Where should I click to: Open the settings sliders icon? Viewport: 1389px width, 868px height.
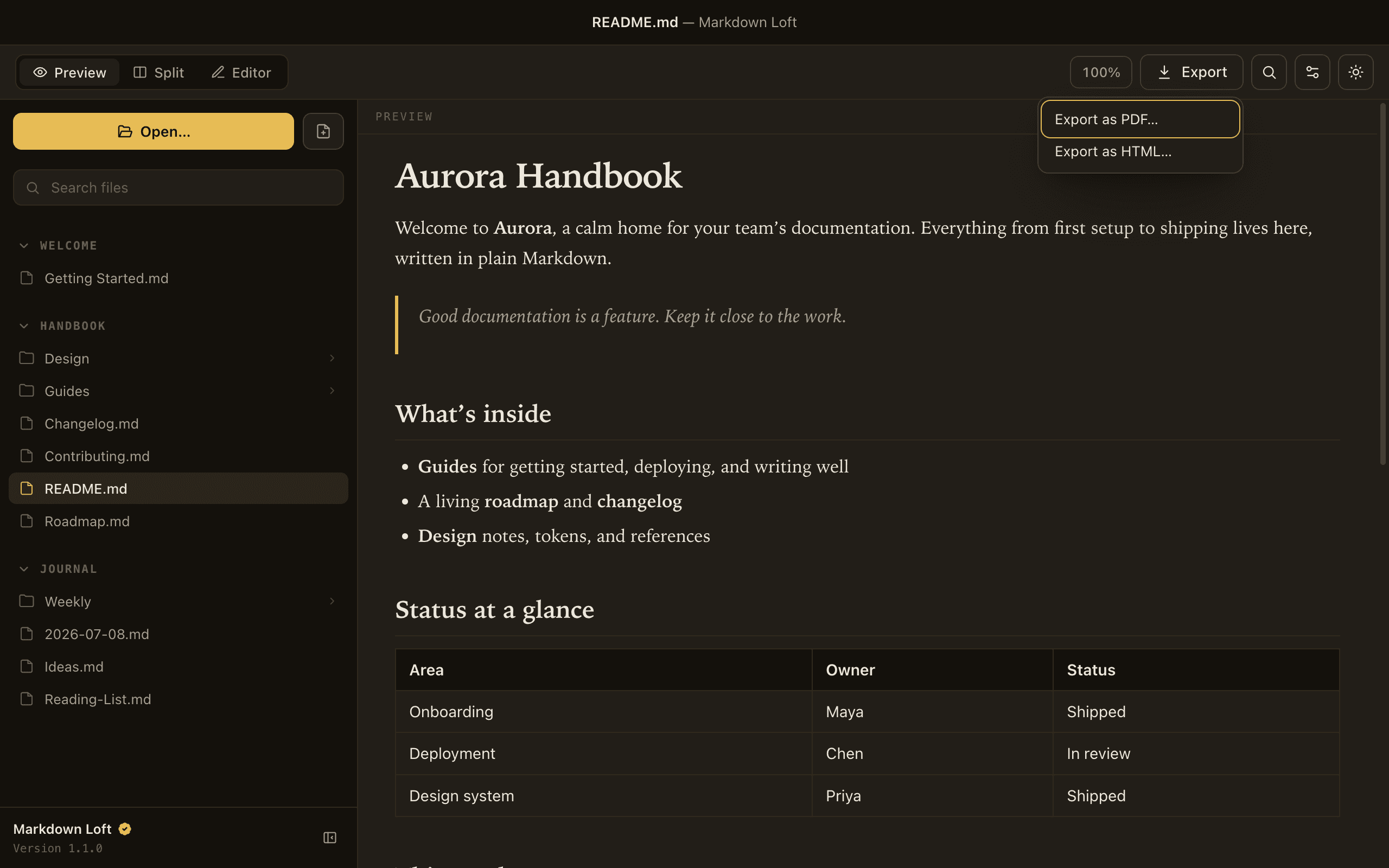1312,72
